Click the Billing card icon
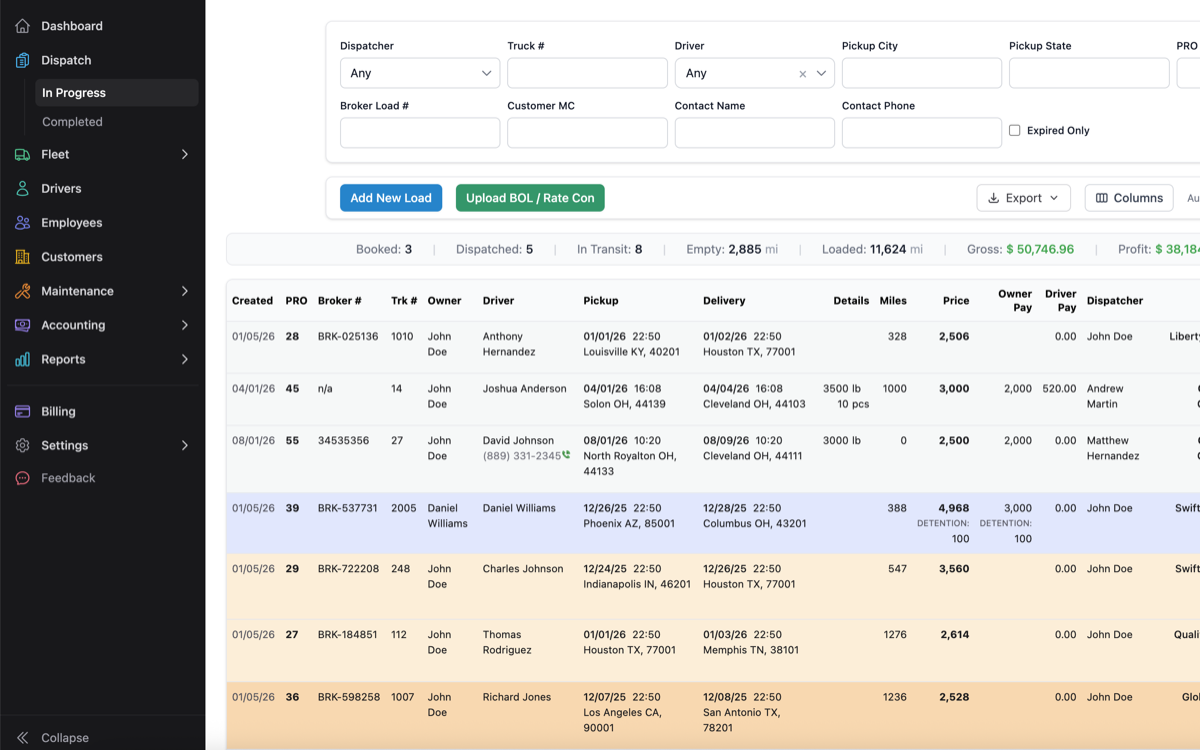 (x=22, y=411)
